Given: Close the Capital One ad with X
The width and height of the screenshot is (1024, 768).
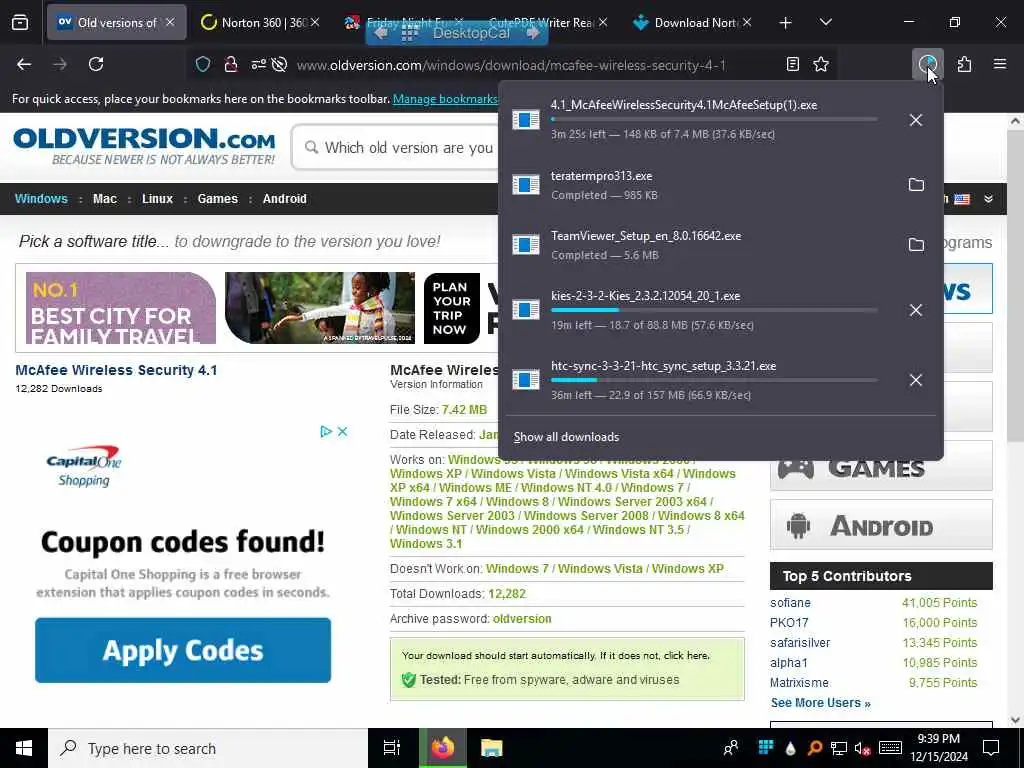Looking at the screenshot, I should coord(342,432).
